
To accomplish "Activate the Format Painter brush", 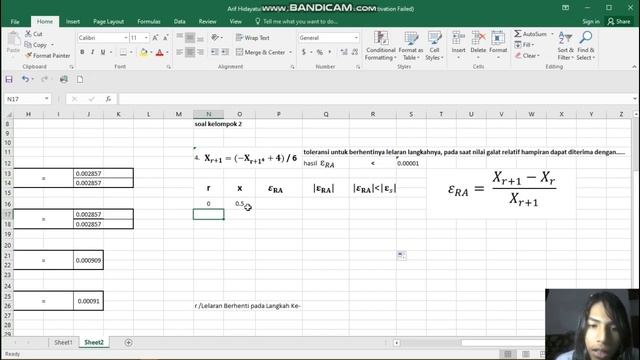I will click(47, 56).
